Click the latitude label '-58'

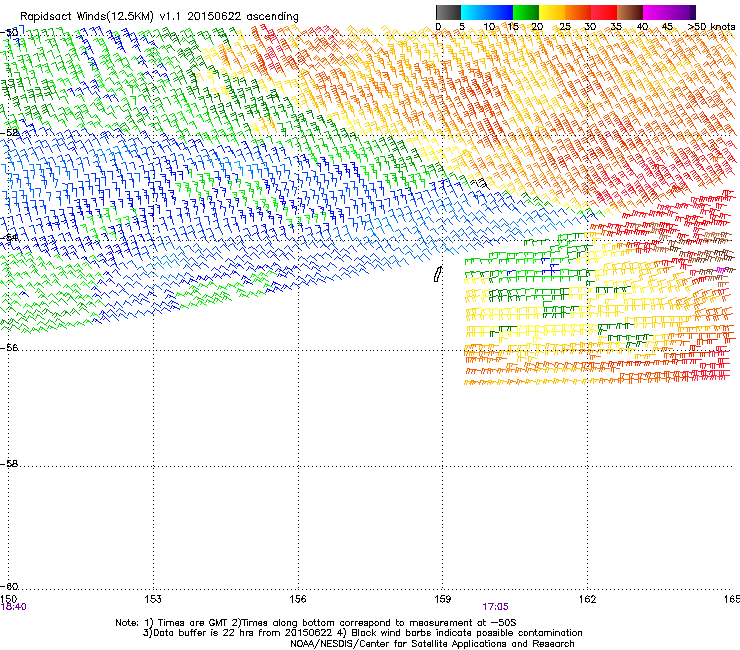(9, 464)
